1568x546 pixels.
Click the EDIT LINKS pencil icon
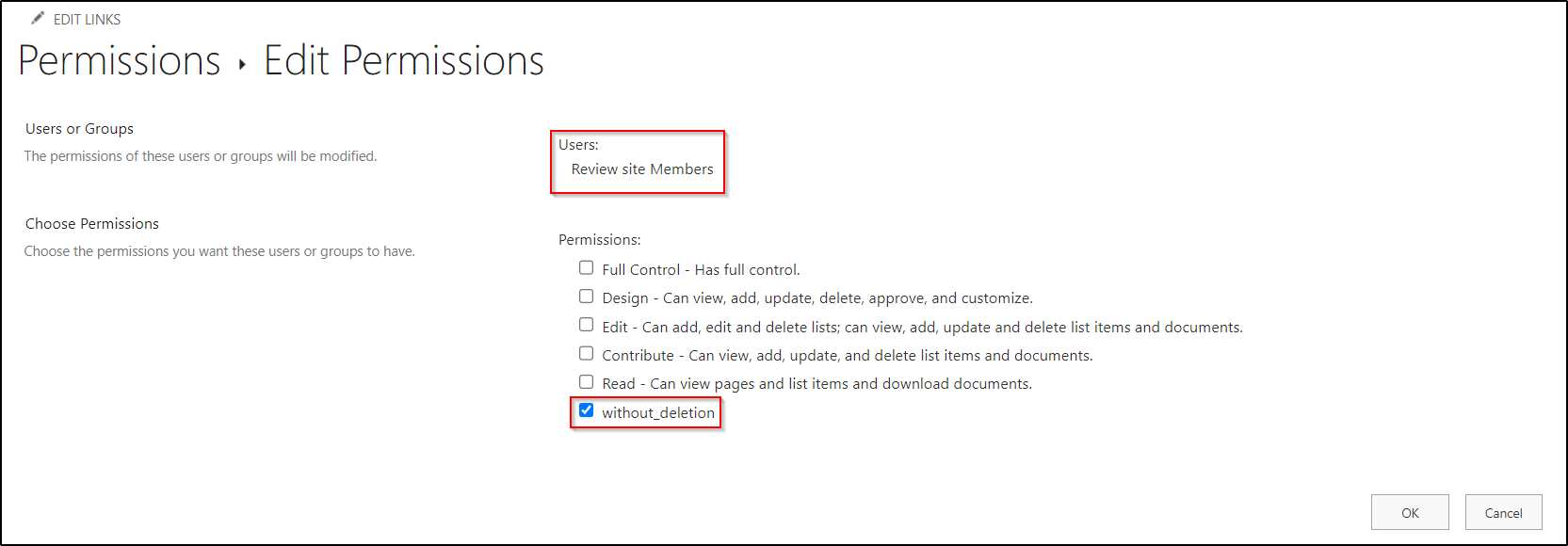[38, 17]
